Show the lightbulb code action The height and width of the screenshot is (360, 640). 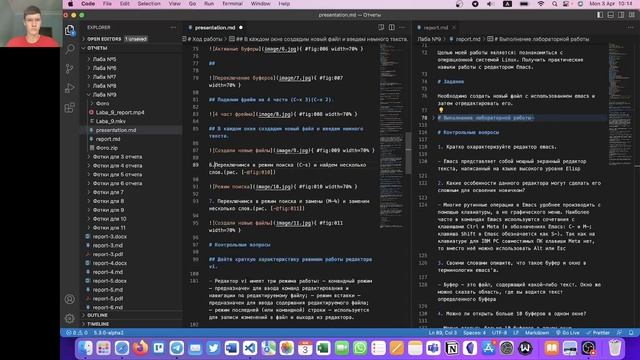click(441, 110)
